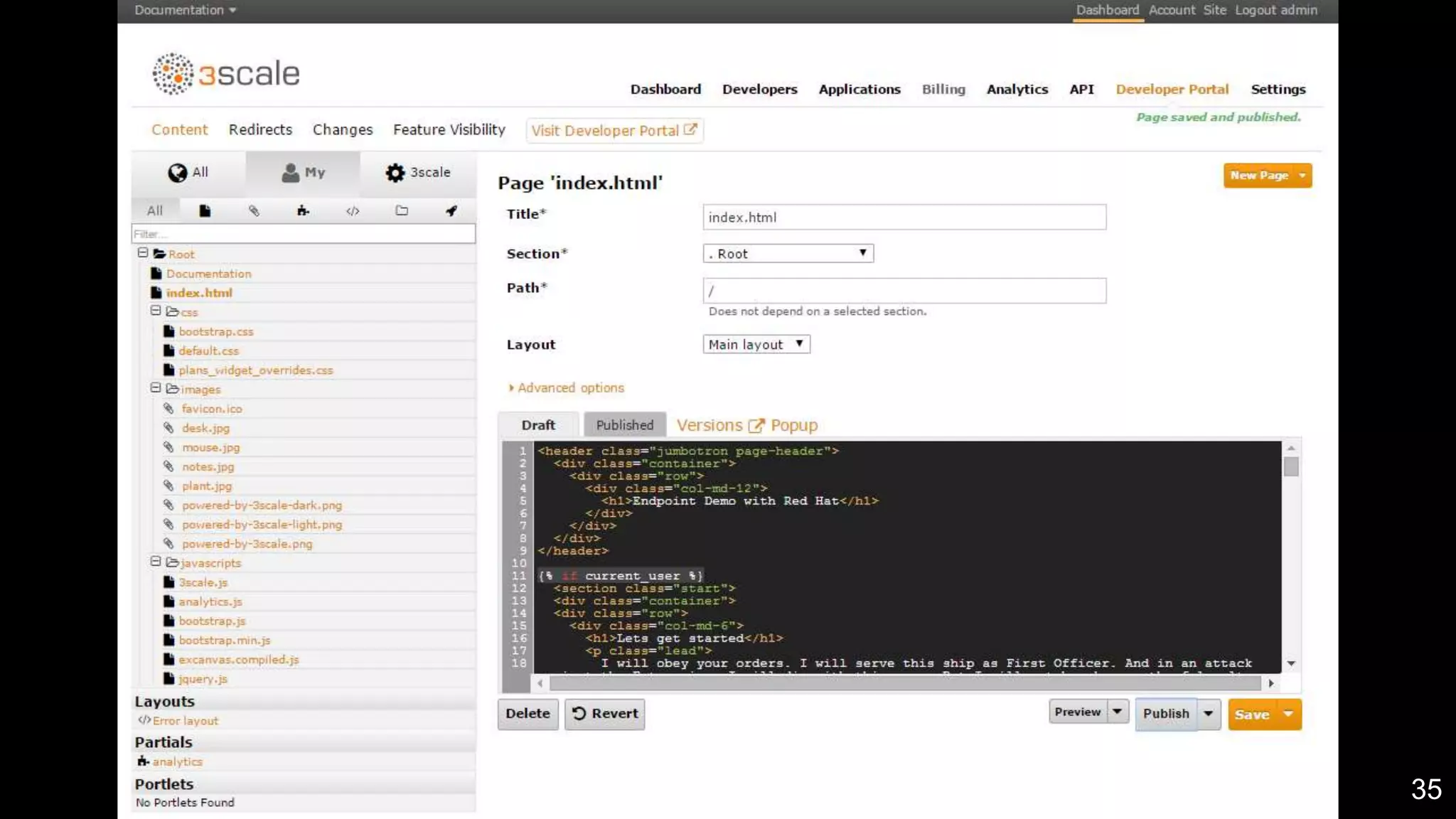Filter by portlets using the rocket icon

click(451, 210)
